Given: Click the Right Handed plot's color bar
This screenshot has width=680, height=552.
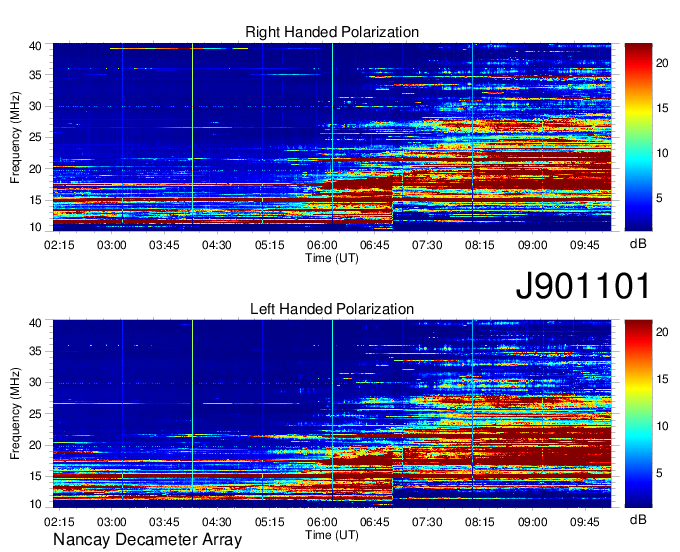Looking at the screenshot, I should point(638,137).
